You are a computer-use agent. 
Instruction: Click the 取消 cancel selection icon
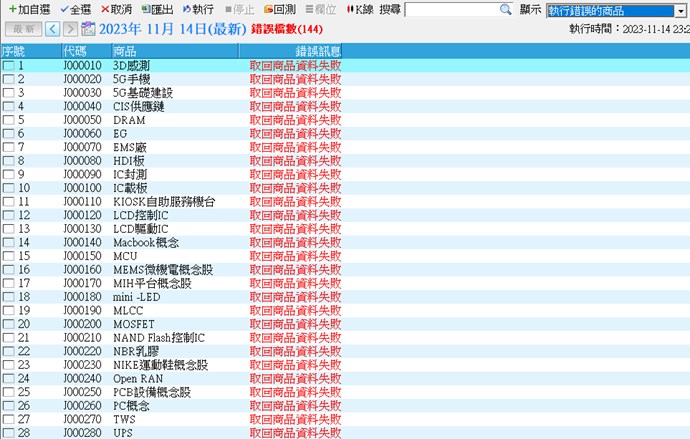click(x=104, y=9)
